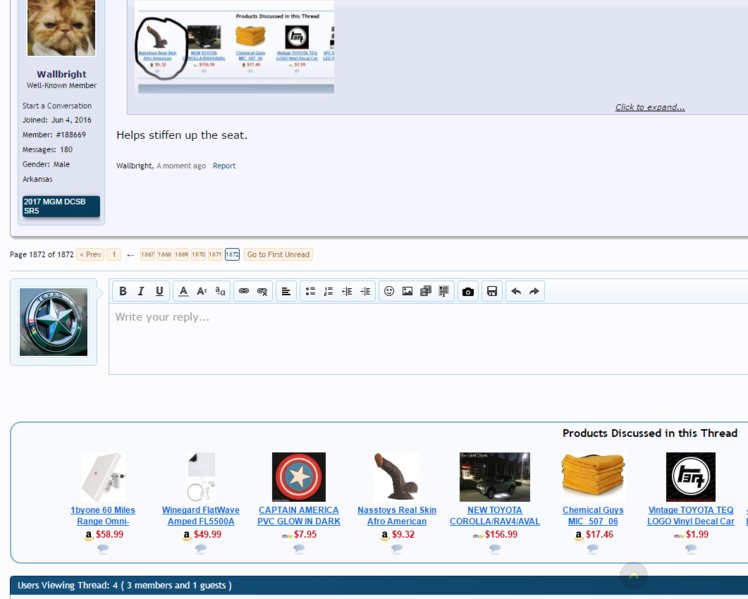Click the page-range left arrow
This screenshot has height=599, width=748.
[130, 255]
